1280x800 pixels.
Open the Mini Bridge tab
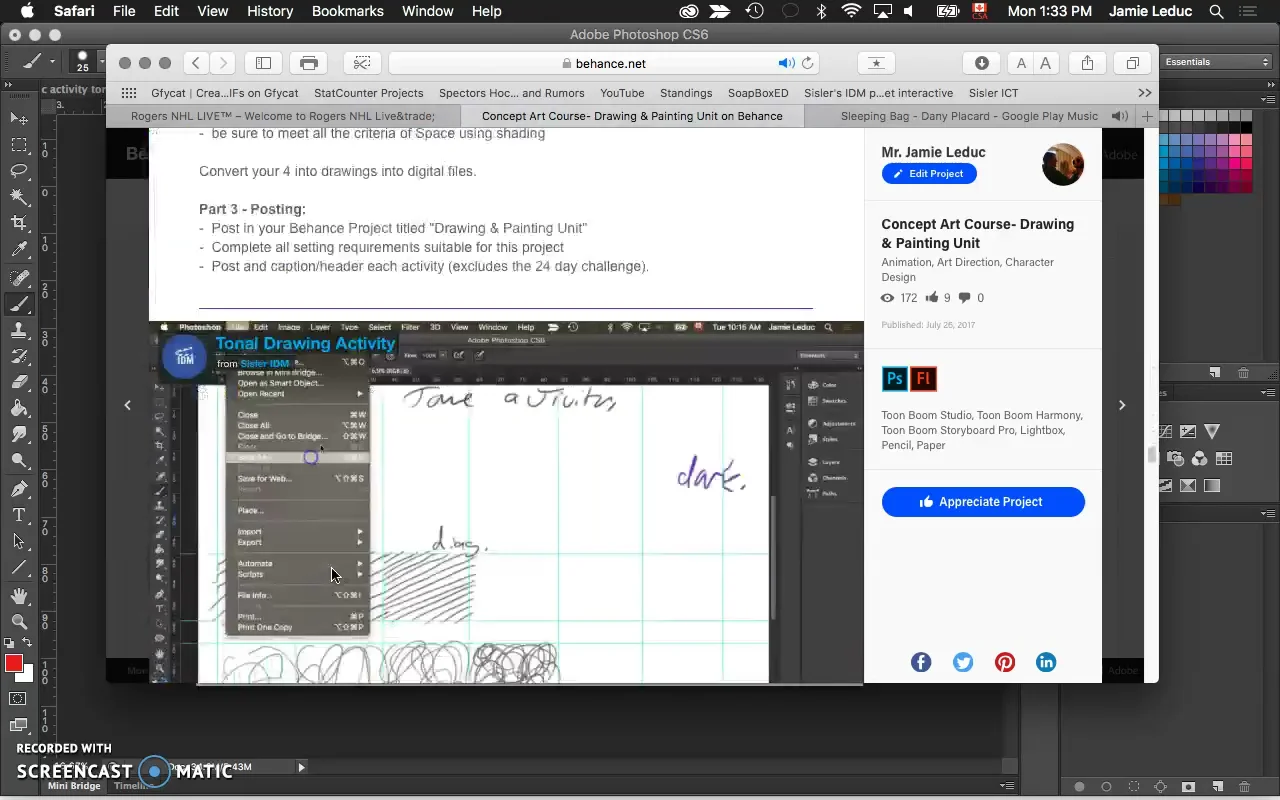tap(74, 786)
